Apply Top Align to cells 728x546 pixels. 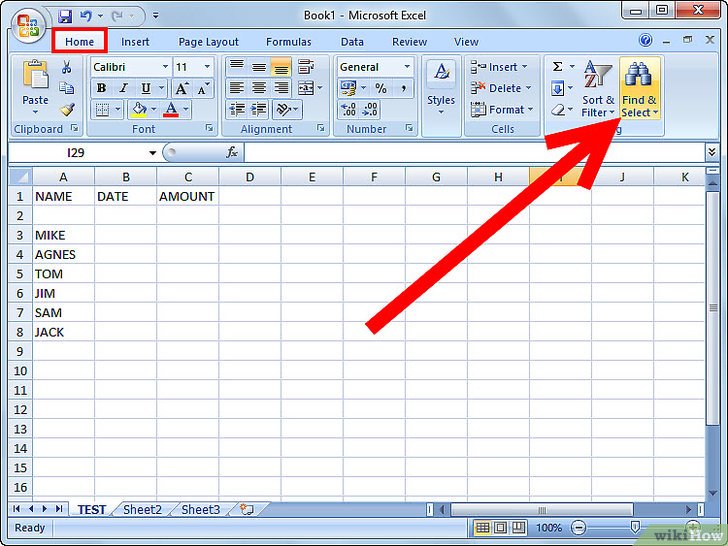pos(237,67)
